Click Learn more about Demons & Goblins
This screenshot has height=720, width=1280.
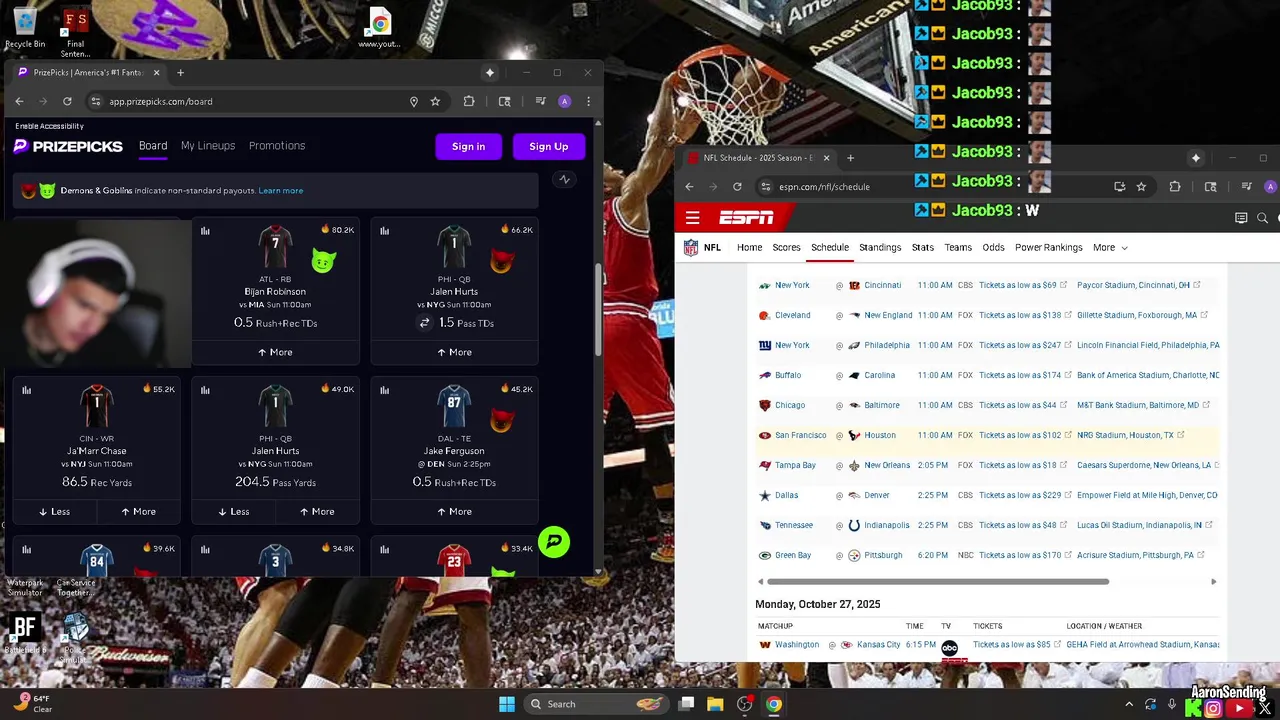[x=280, y=191]
